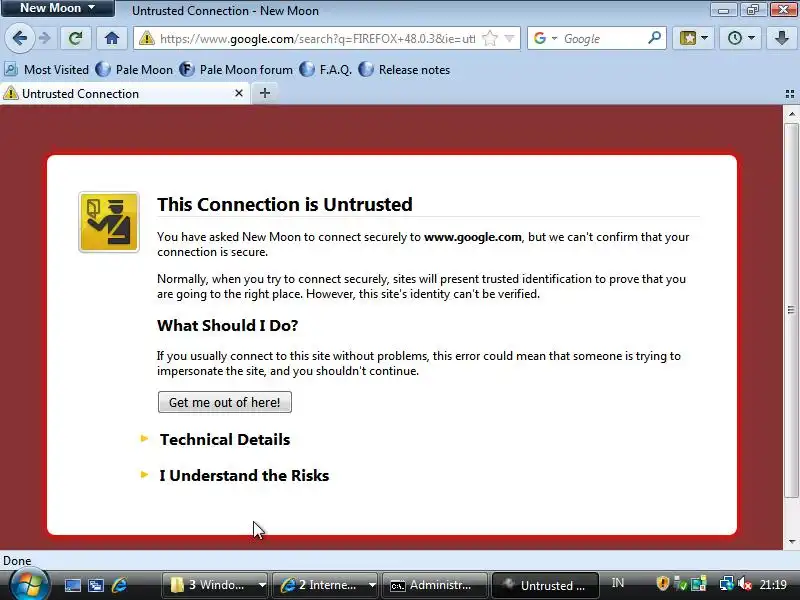This screenshot has height=600, width=800.
Task: Click the page scrollbar down arrow
Action: pyautogui.click(x=791, y=541)
